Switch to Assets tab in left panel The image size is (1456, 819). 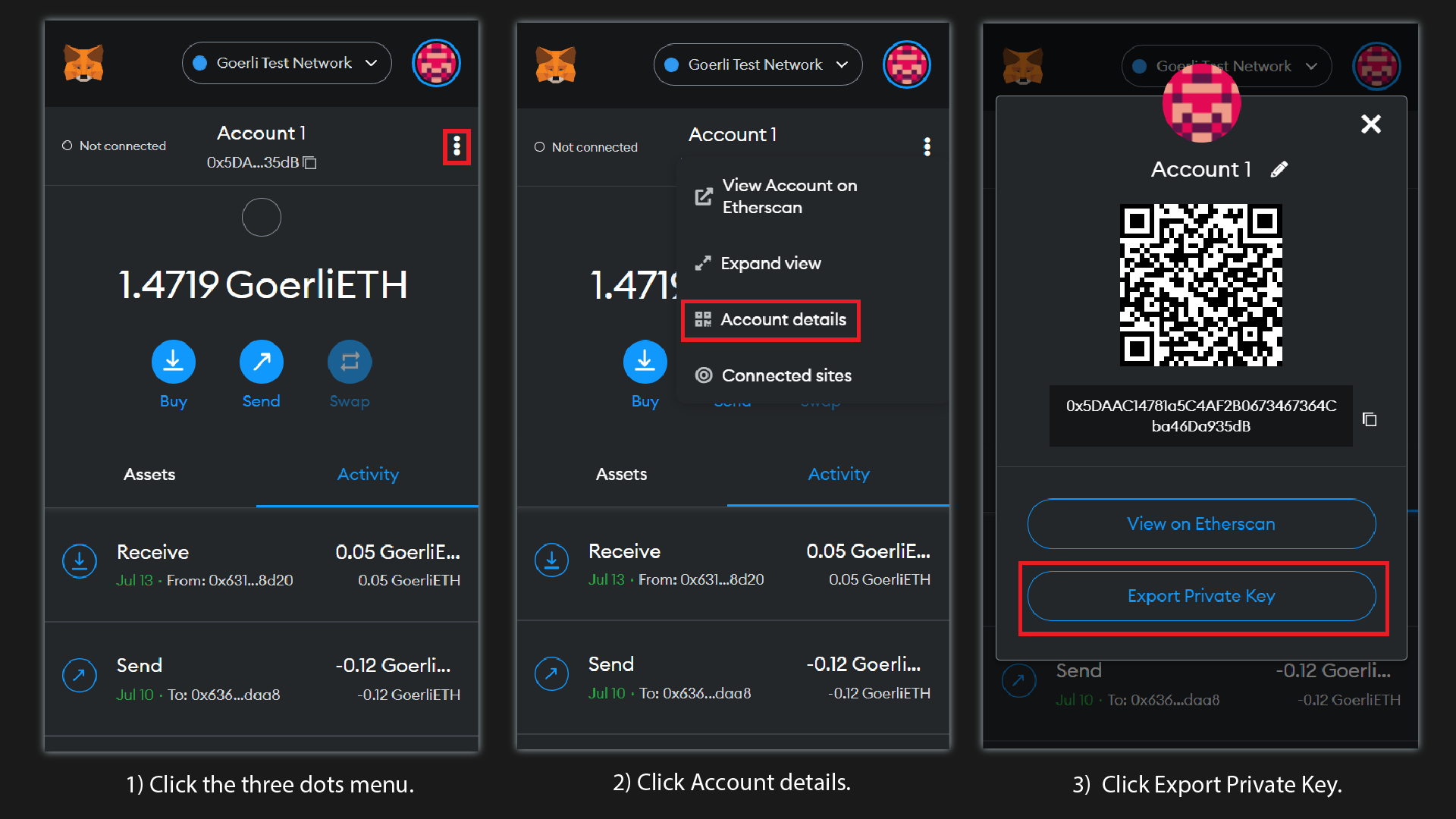tap(149, 475)
